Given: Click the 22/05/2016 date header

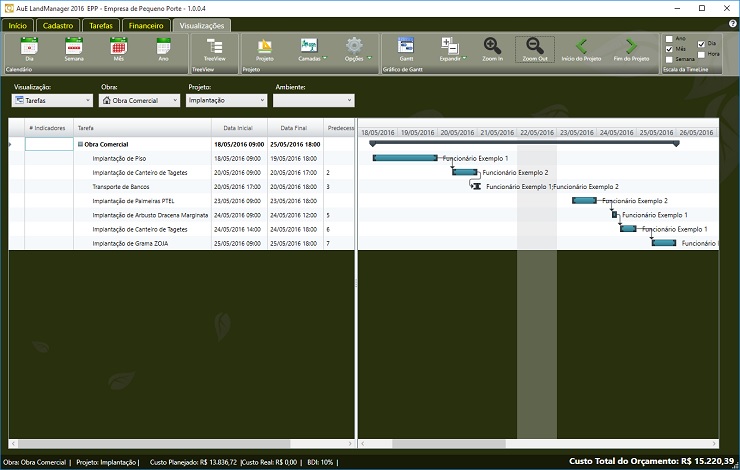Looking at the screenshot, I should point(537,133).
